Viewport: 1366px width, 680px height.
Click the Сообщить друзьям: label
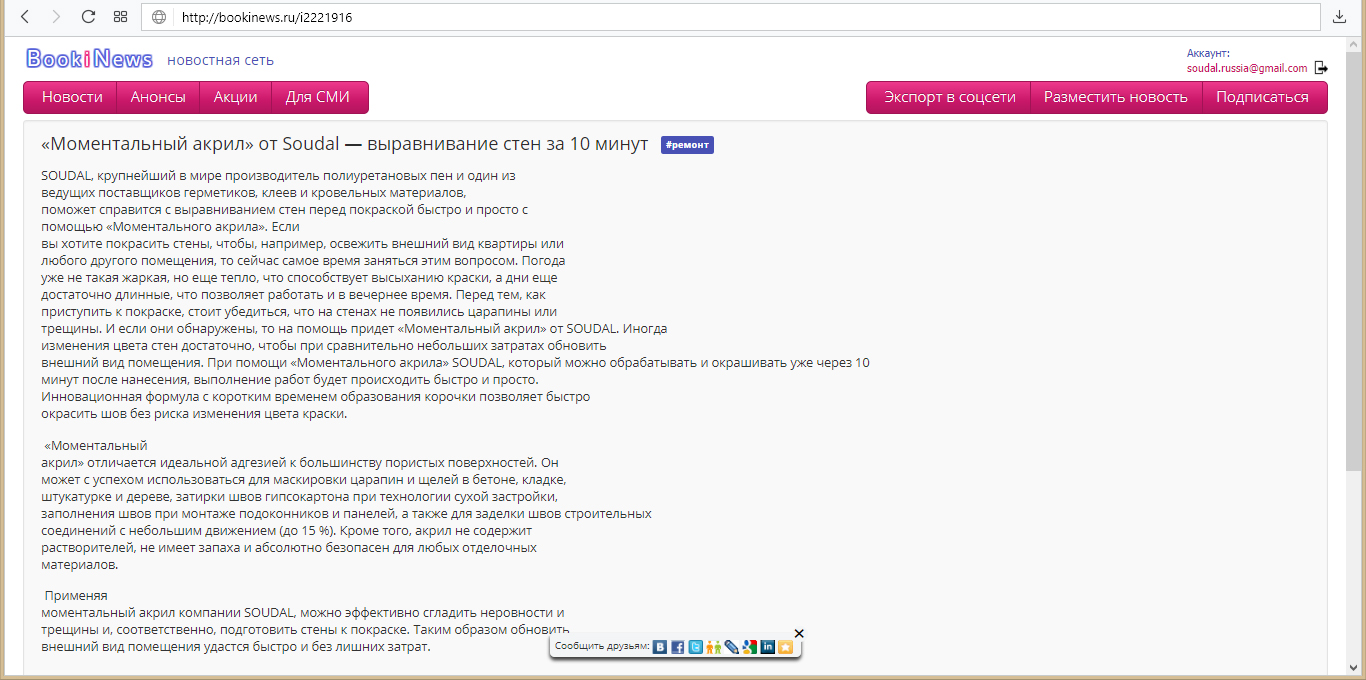602,647
